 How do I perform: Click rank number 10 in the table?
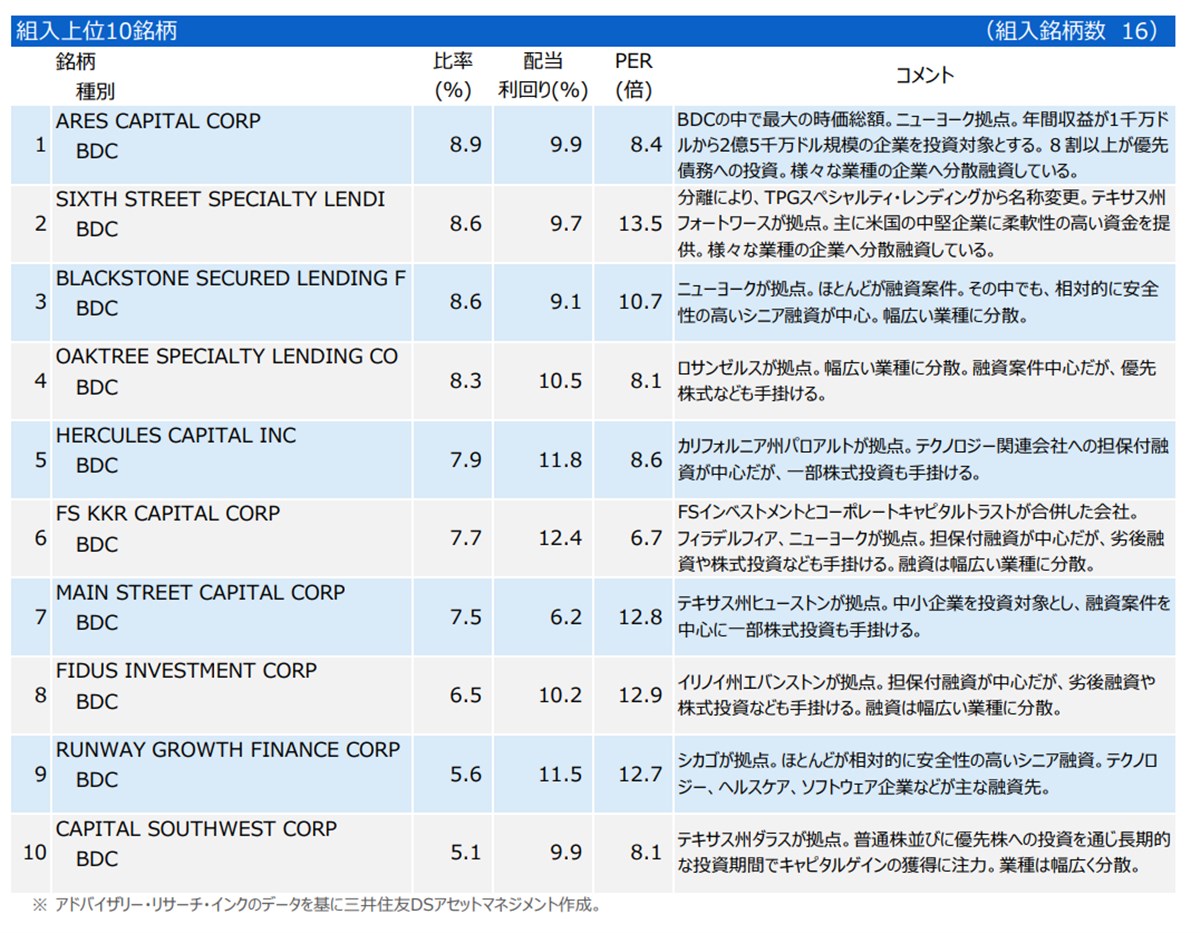35,853
